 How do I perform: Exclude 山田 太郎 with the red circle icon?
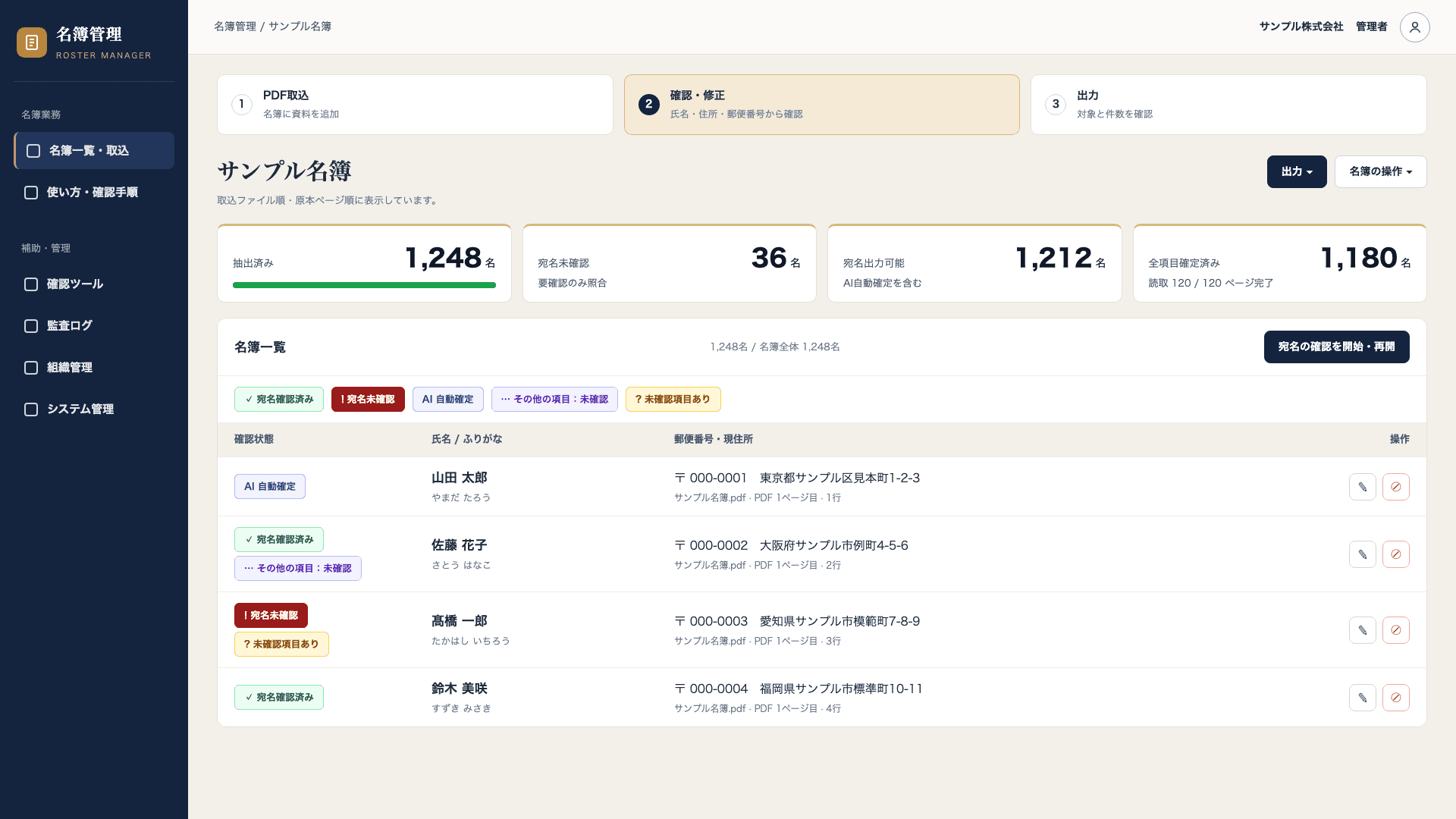(1395, 487)
